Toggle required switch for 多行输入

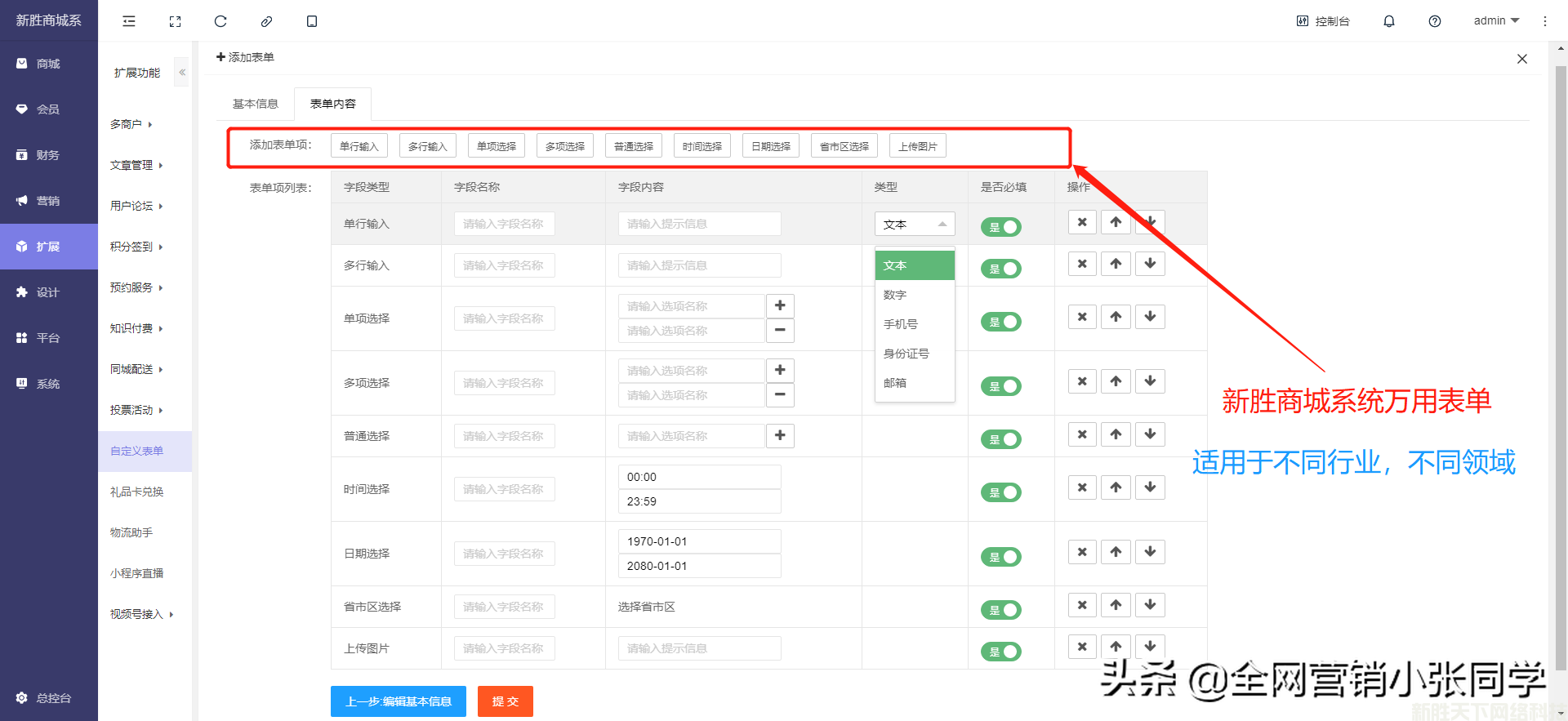pyautogui.click(x=1001, y=269)
